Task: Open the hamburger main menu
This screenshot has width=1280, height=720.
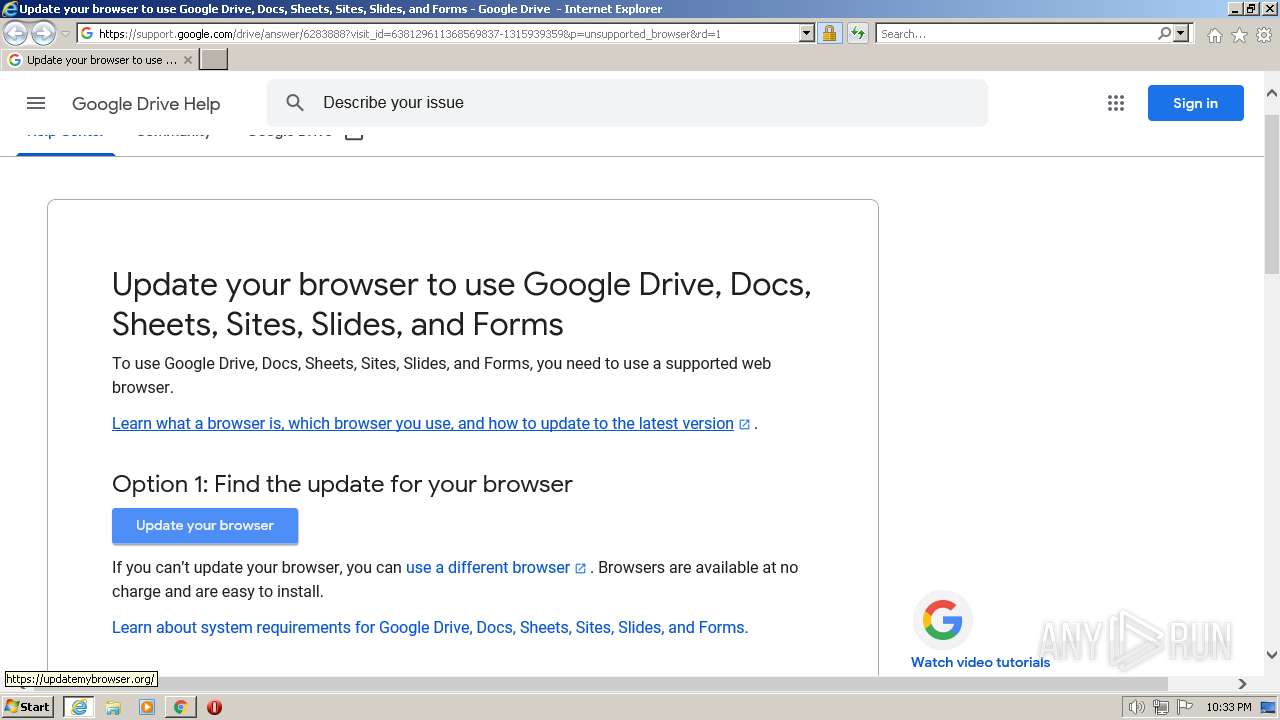Action: 36,103
